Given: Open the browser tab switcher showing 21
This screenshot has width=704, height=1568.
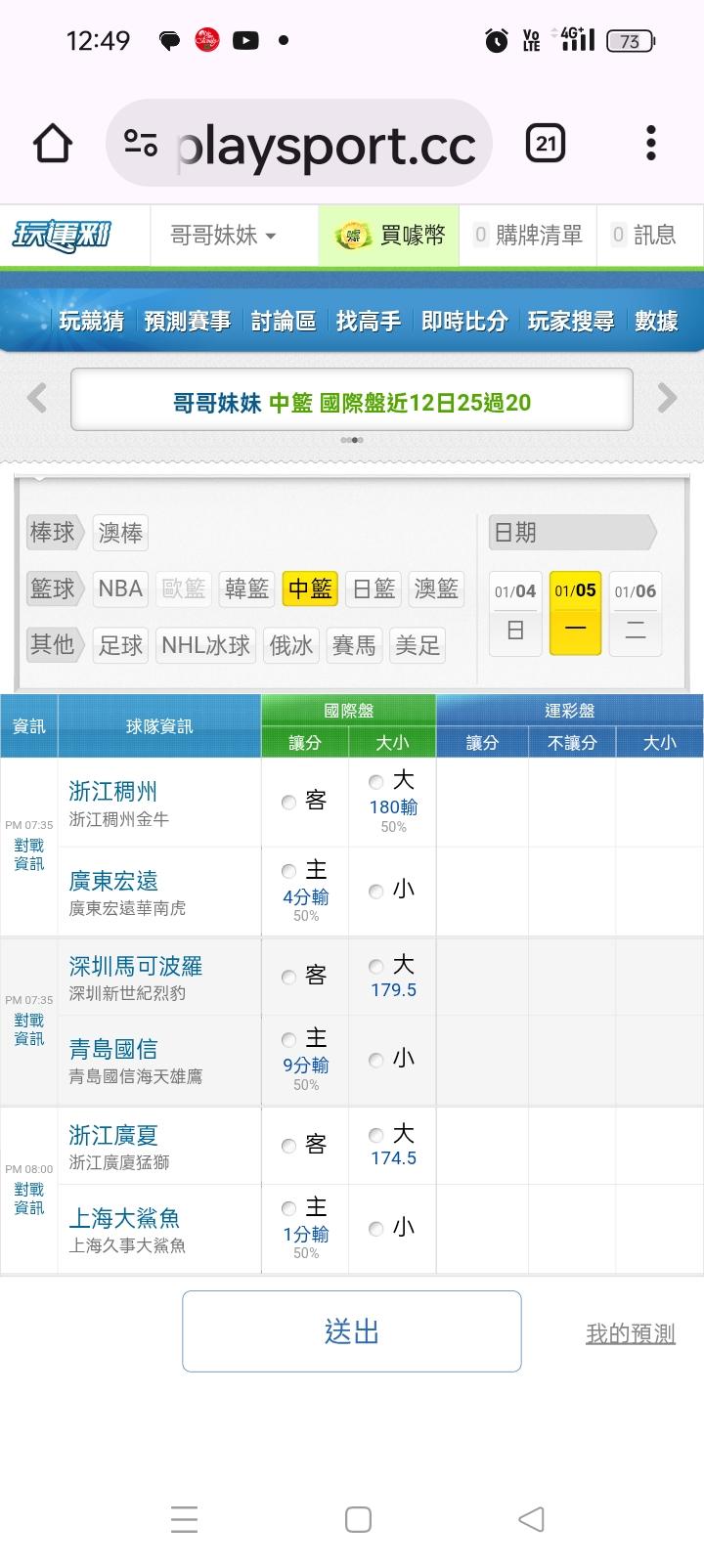Looking at the screenshot, I should (546, 145).
